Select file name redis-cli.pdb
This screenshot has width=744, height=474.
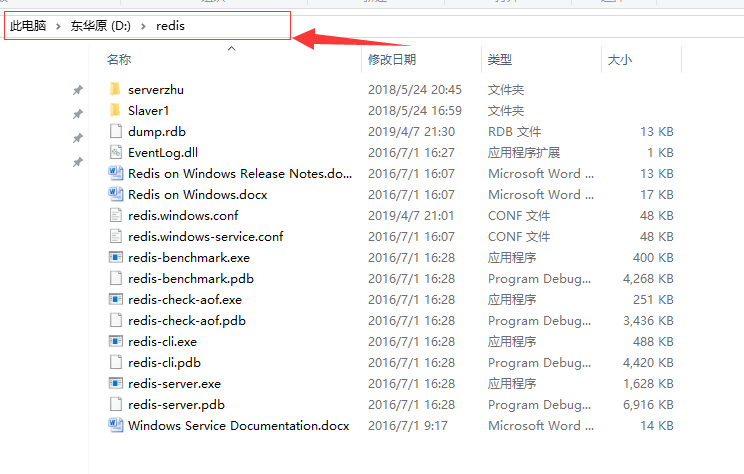click(x=164, y=362)
